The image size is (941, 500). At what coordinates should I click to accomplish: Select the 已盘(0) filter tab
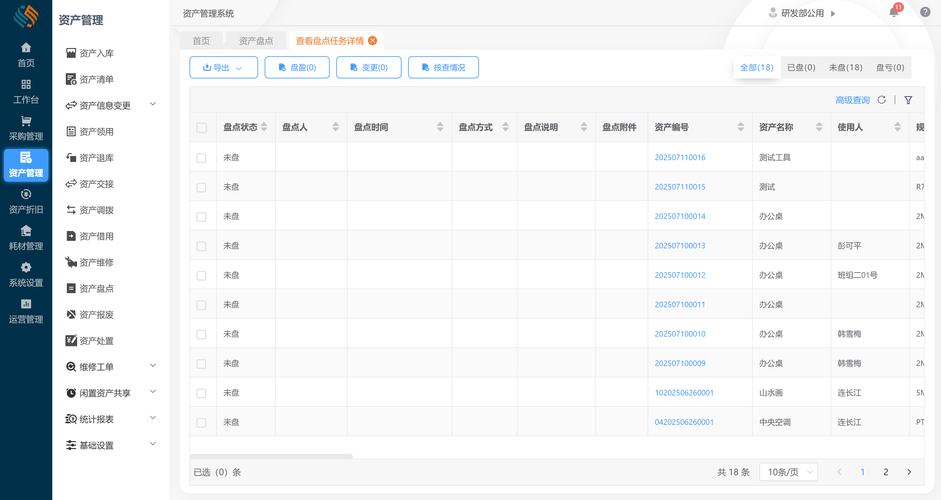[x=801, y=67]
